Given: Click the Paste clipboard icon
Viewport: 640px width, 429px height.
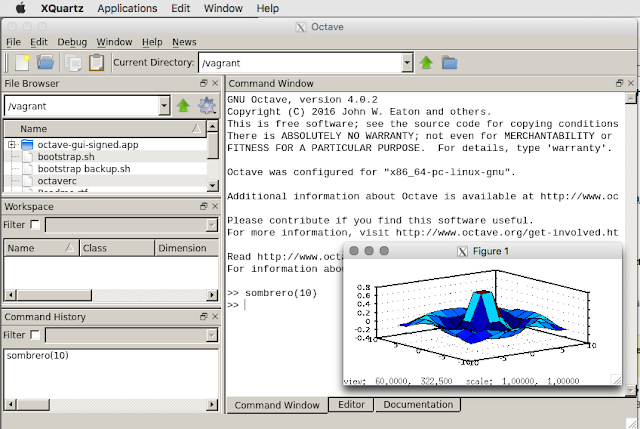Looking at the screenshot, I should (x=97, y=62).
